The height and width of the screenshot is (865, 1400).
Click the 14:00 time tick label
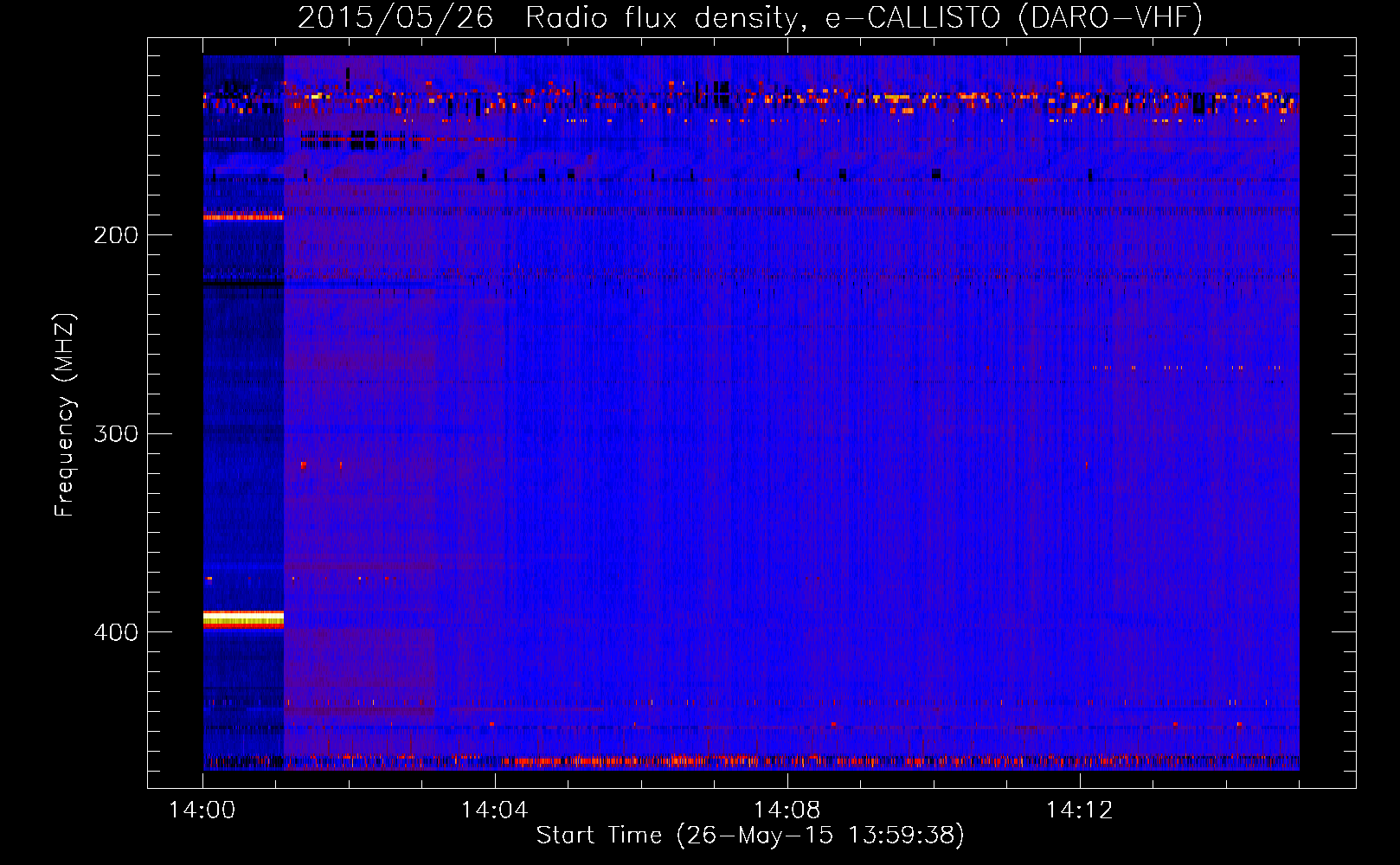point(202,811)
